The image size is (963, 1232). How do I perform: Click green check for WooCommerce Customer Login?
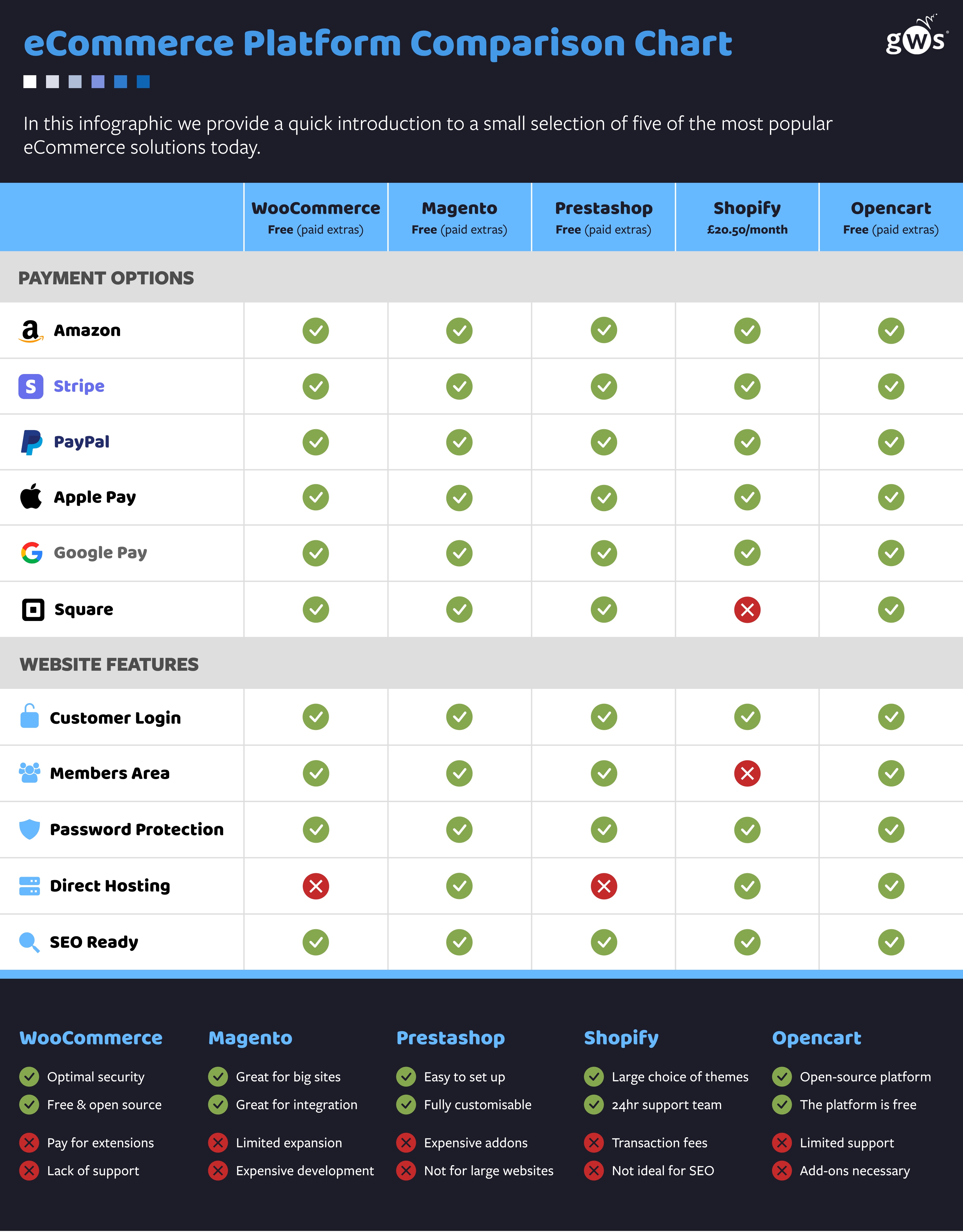(x=316, y=717)
